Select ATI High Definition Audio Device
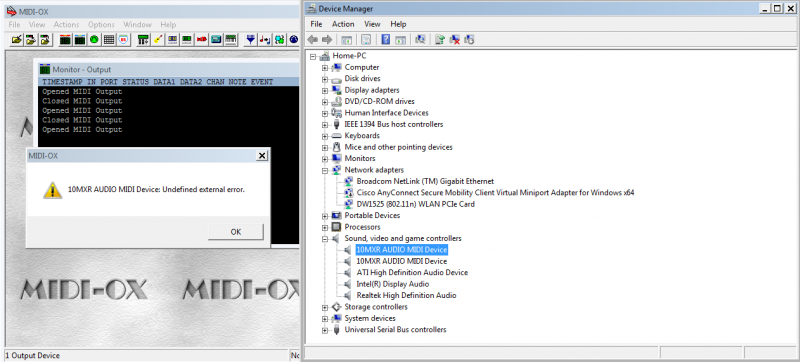Viewport: 800px width, 362px height. pos(412,272)
